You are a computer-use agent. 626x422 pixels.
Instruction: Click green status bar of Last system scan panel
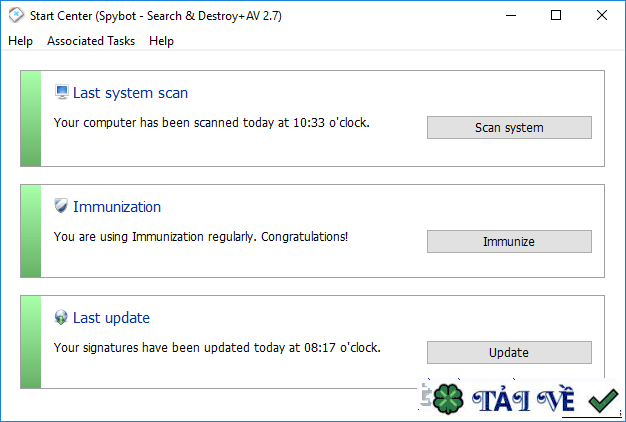click(x=31, y=118)
